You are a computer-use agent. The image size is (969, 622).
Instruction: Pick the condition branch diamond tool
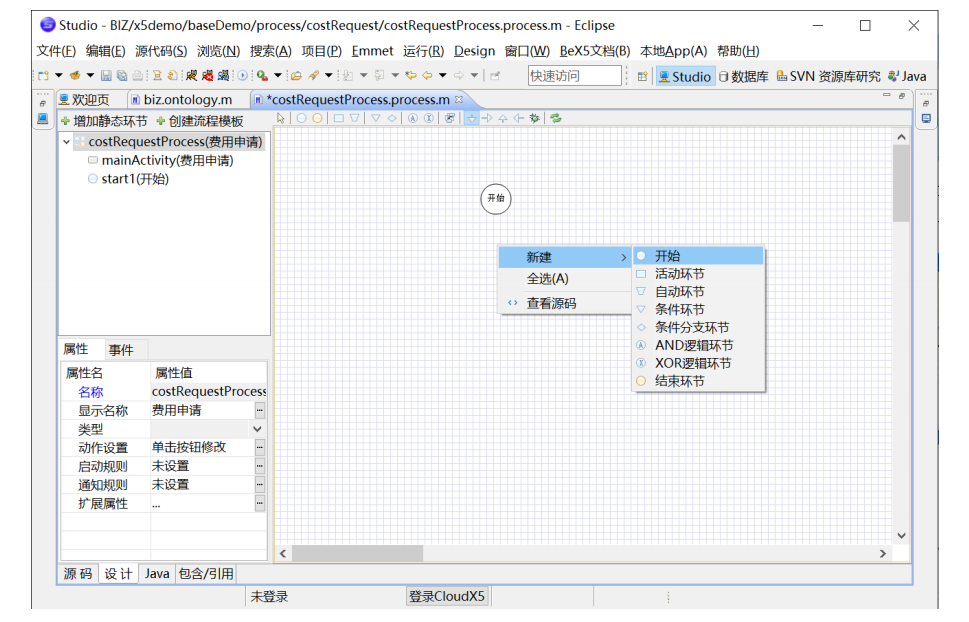(x=391, y=119)
